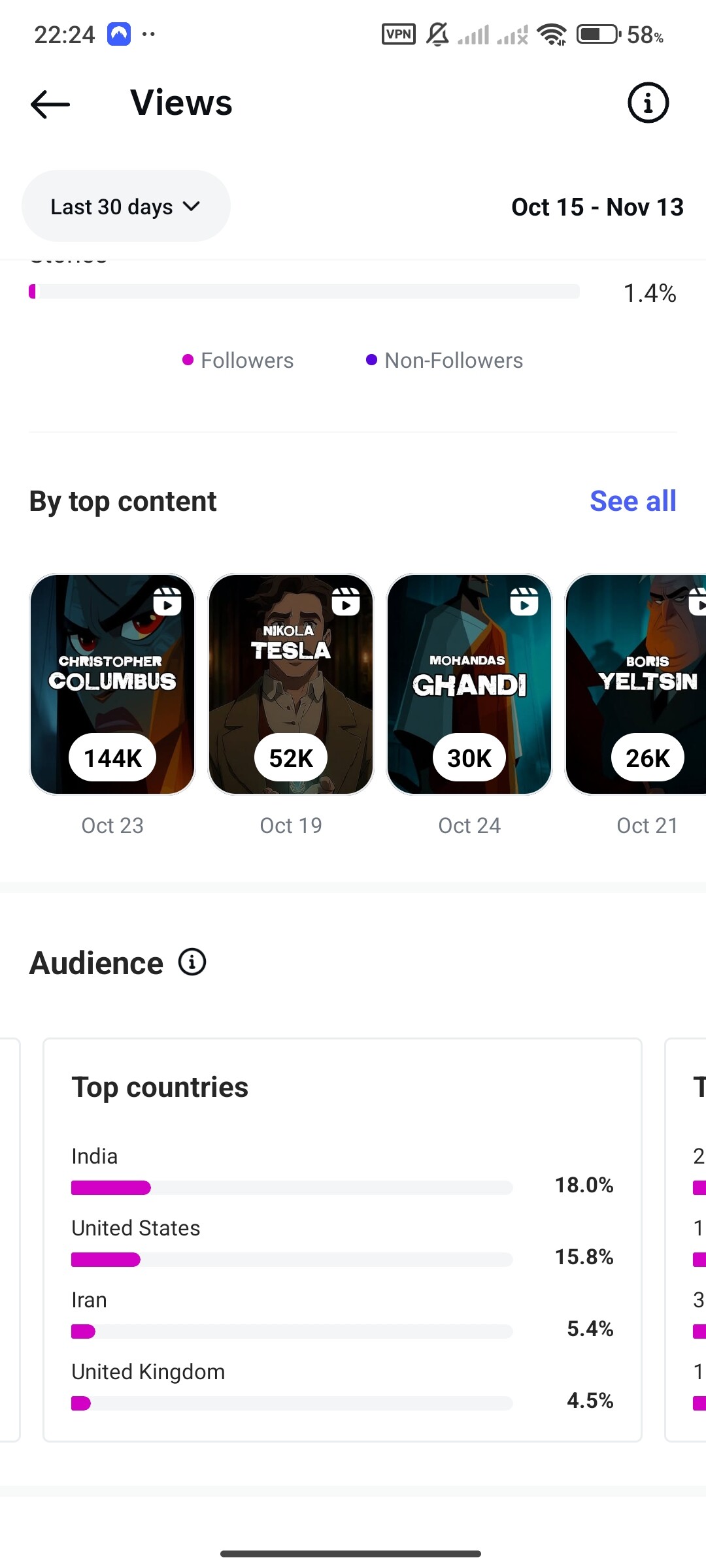Tap the Non-Followers legend item
The height and width of the screenshot is (1568, 706).
click(445, 361)
